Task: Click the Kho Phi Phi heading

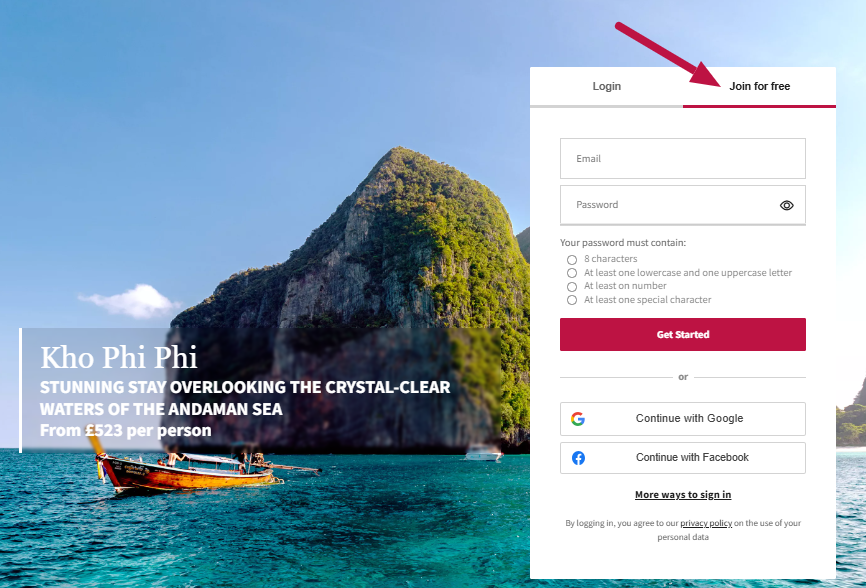Action: [x=119, y=357]
